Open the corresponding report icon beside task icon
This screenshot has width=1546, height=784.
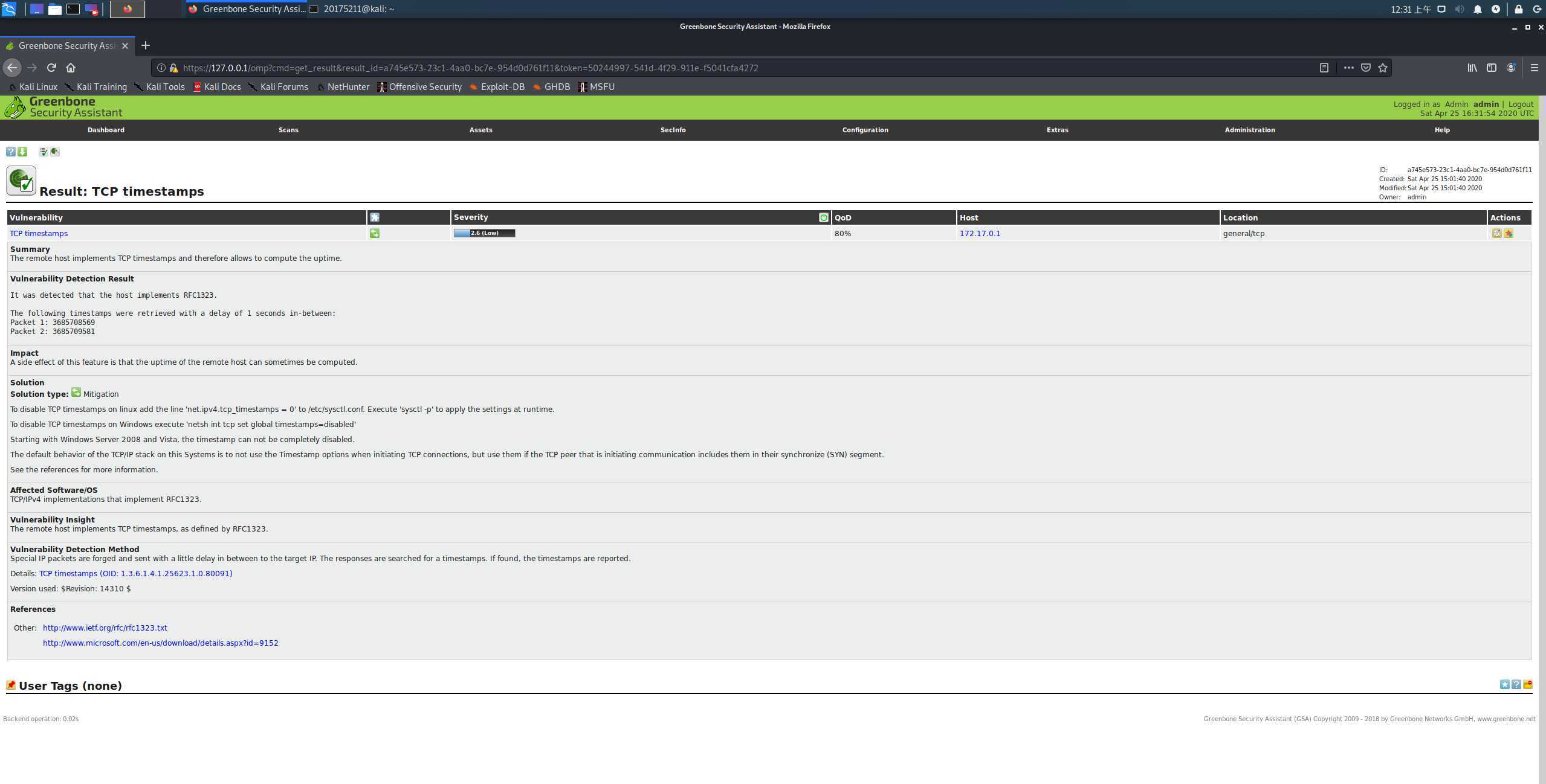coord(55,152)
